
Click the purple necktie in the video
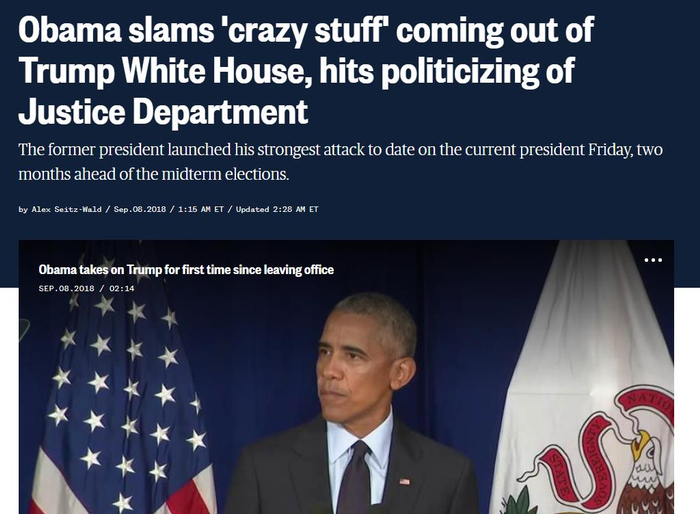click(x=357, y=478)
